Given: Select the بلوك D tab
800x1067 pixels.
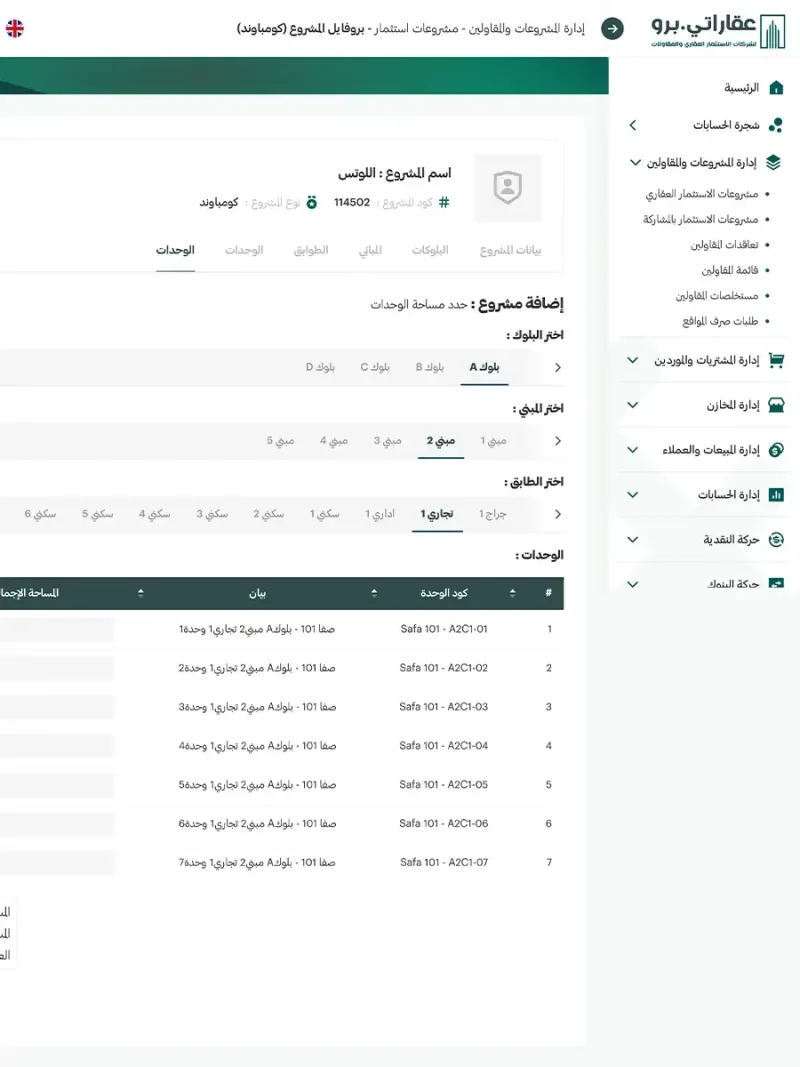Looking at the screenshot, I should [320, 367].
